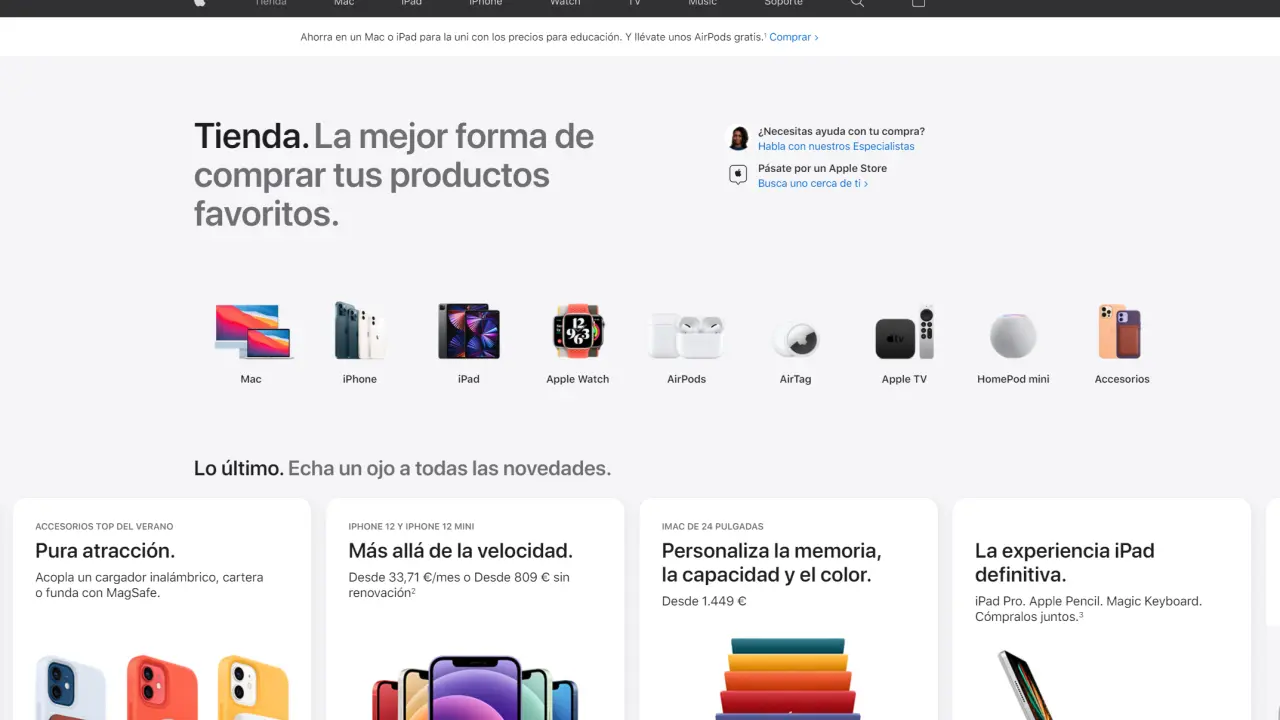The width and height of the screenshot is (1280, 720).
Task: Open Busca uno cerca de ti link
Action: click(x=812, y=184)
